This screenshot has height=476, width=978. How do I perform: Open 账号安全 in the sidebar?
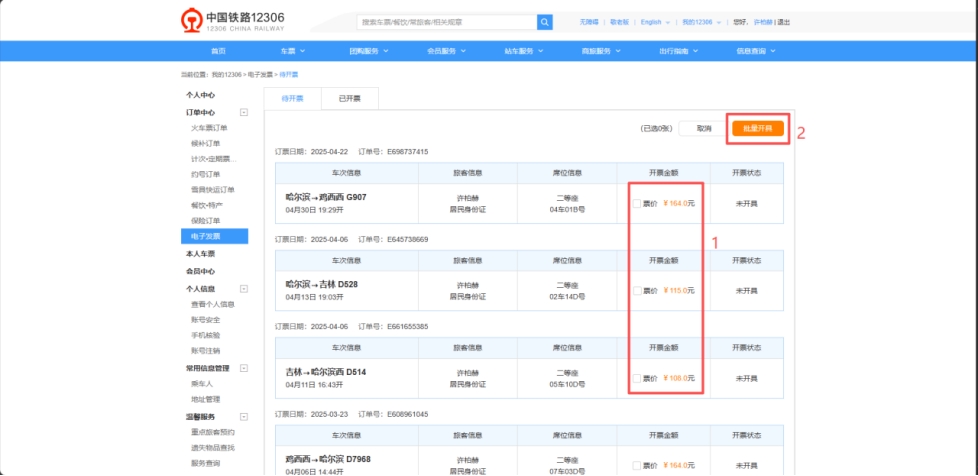(205, 320)
